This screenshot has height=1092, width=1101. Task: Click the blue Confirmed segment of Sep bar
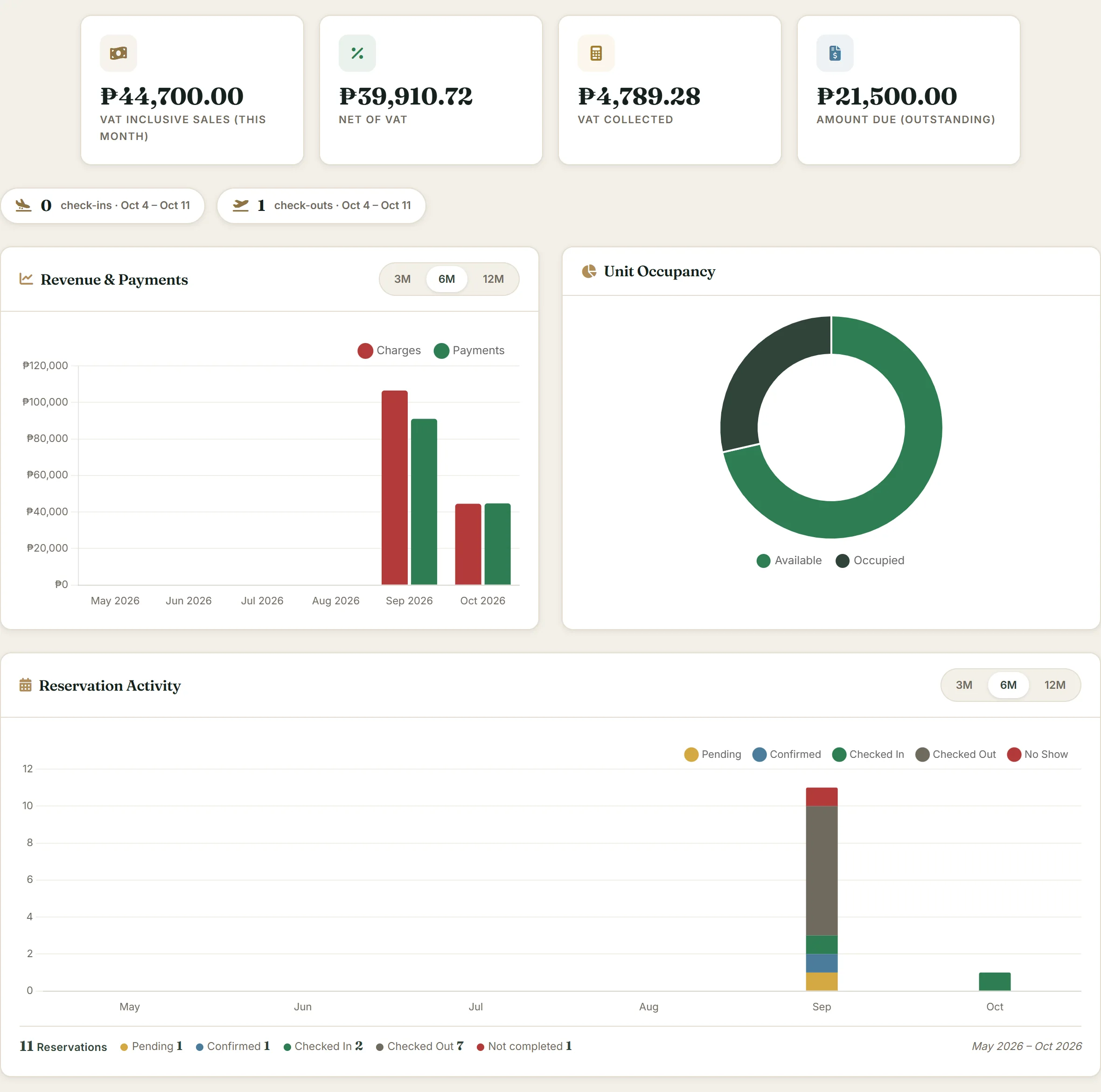click(x=822, y=963)
